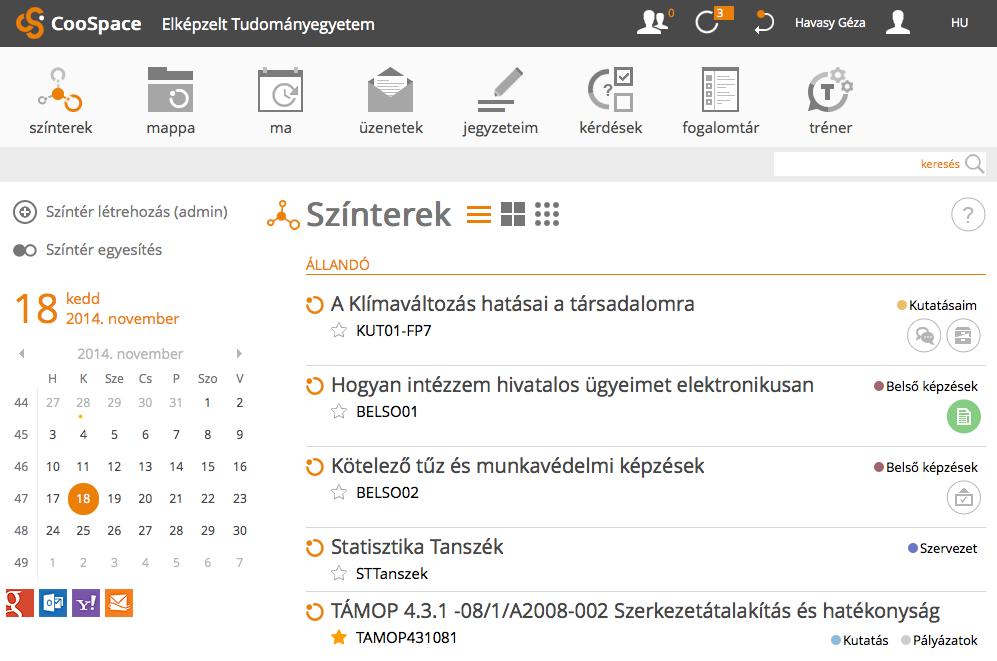
Task: Select November 30 in calendar
Action: 240,530
